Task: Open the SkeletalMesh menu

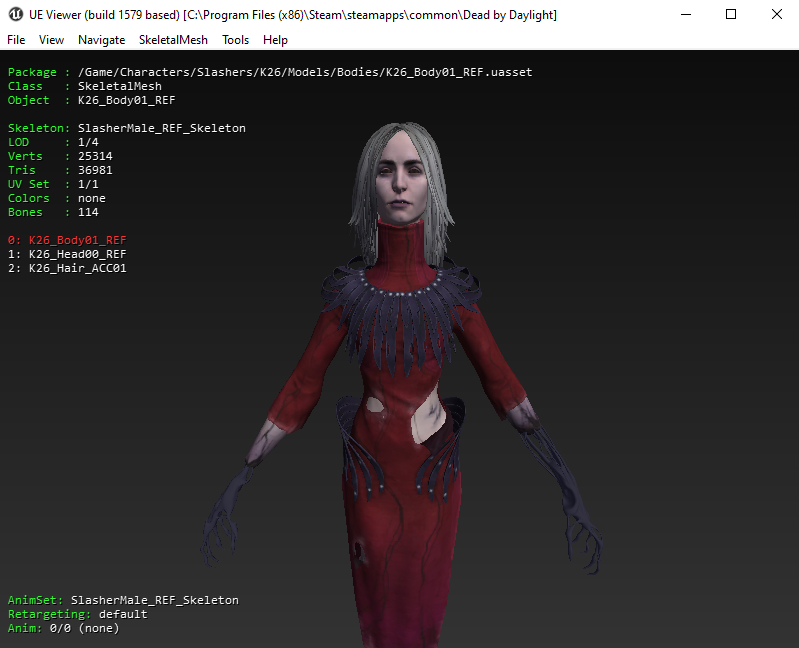Action: tap(173, 40)
